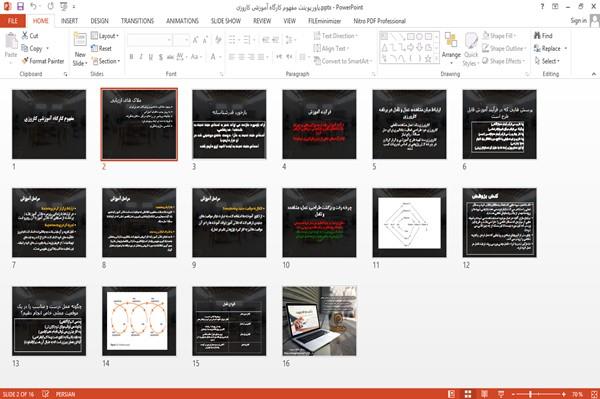600x399 pixels.
Task: Switch to DESIGN tab
Action: tap(99, 21)
